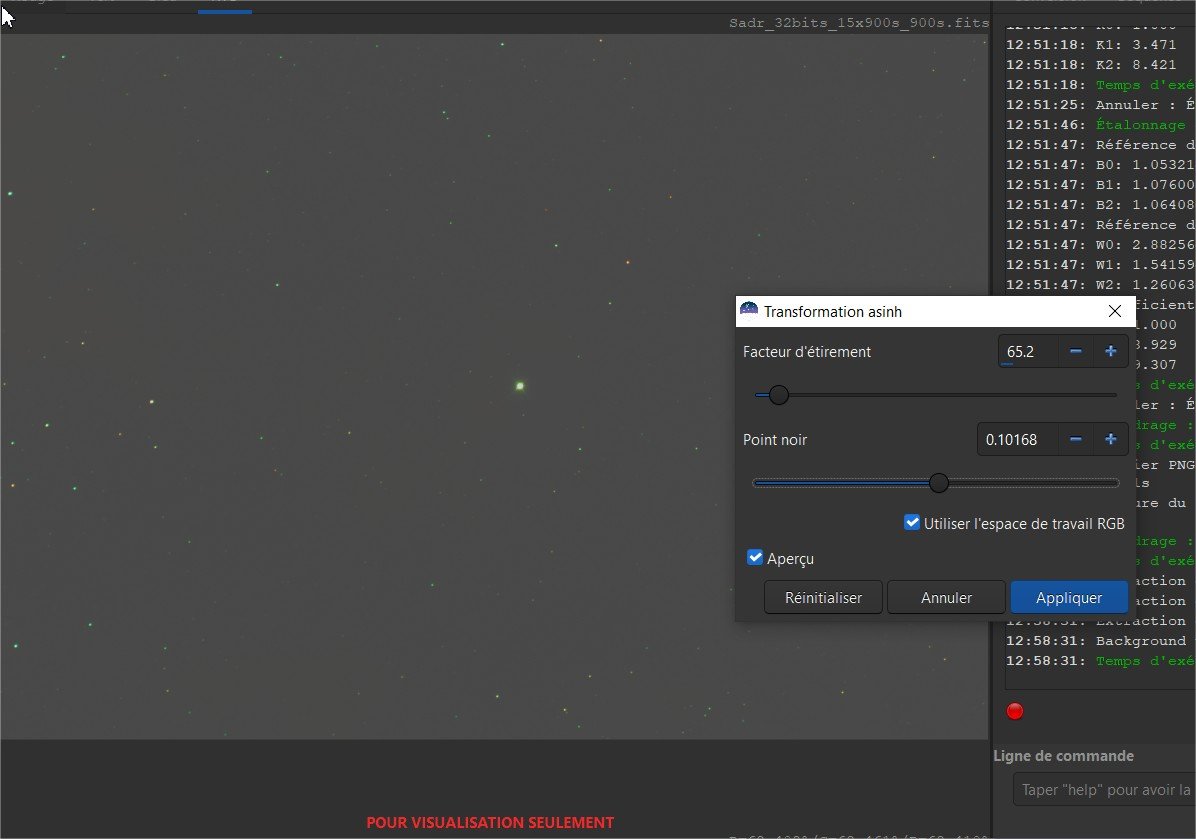
Task: Select the log line '12:51:25: Annuler'
Action: pyautogui.click(x=1100, y=105)
